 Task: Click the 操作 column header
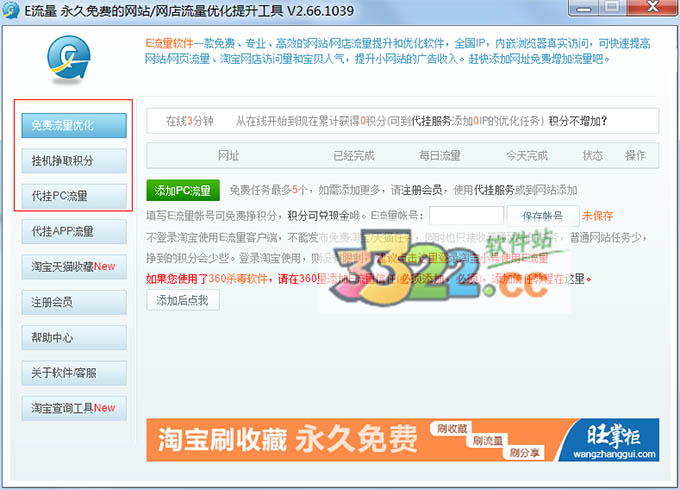tap(635, 155)
